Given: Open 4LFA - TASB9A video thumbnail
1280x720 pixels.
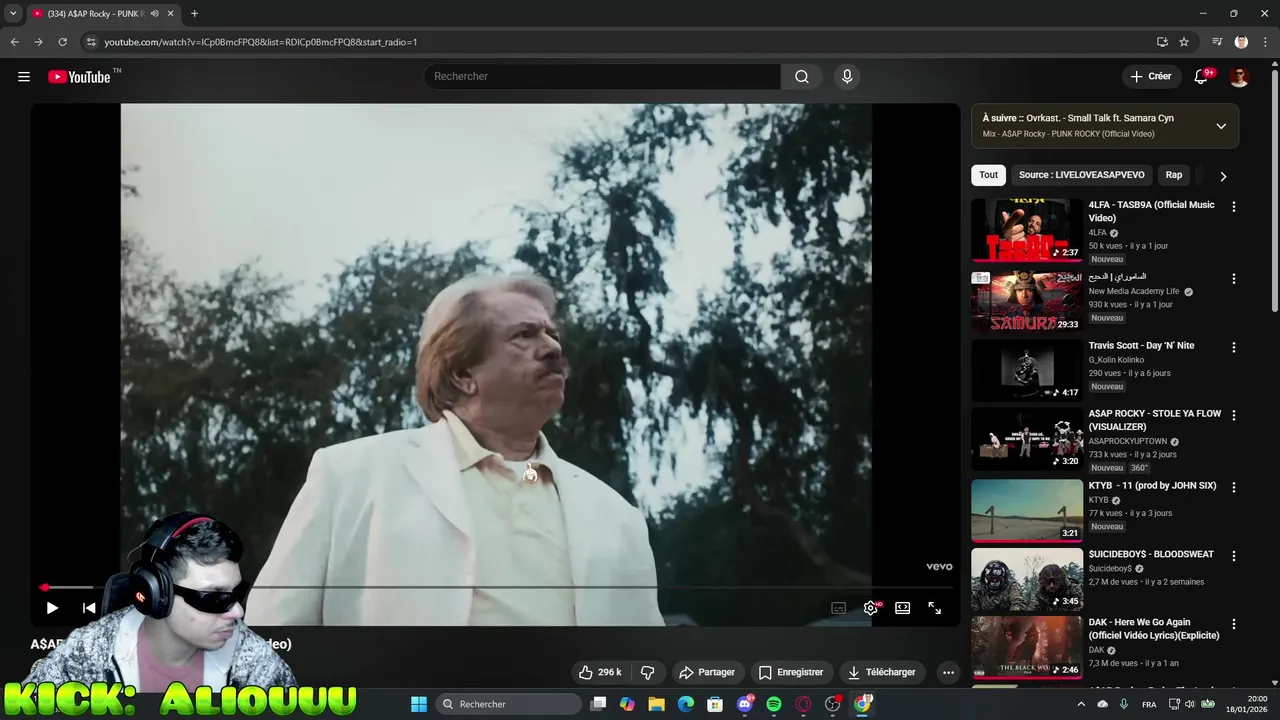Looking at the screenshot, I should (1027, 230).
